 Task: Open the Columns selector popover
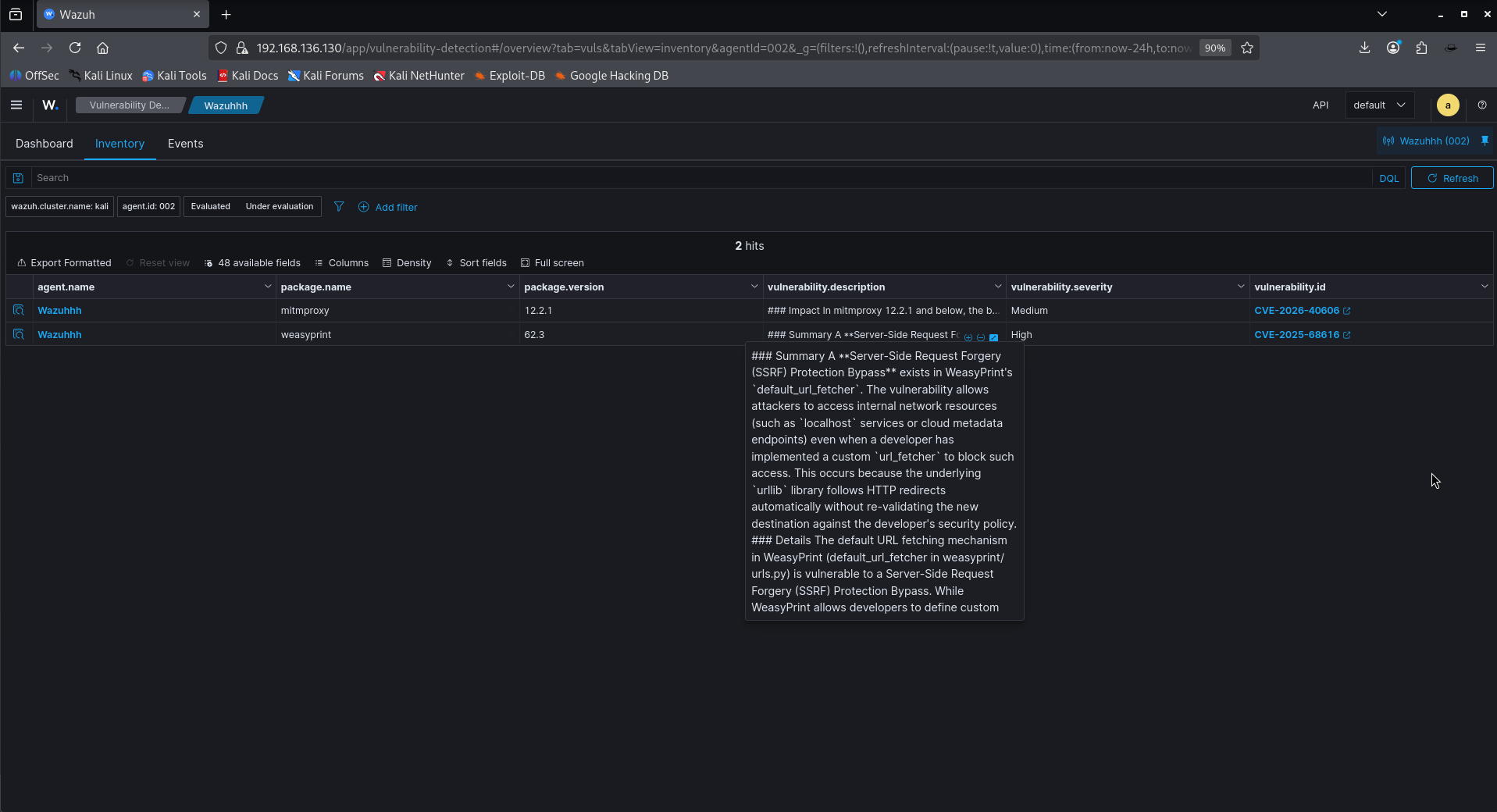pos(341,263)
